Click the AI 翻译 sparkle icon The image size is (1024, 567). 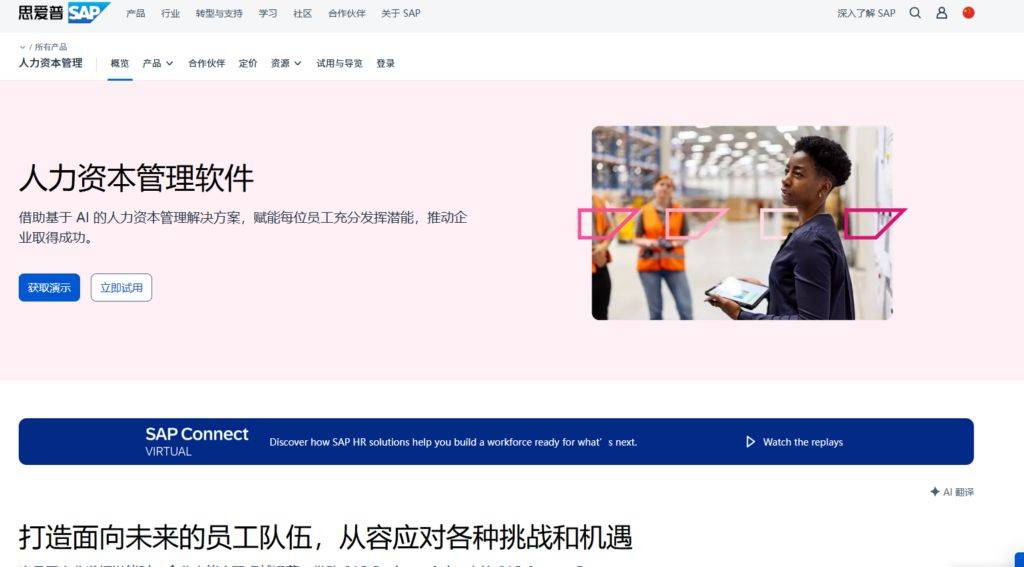tap(935, 492)
